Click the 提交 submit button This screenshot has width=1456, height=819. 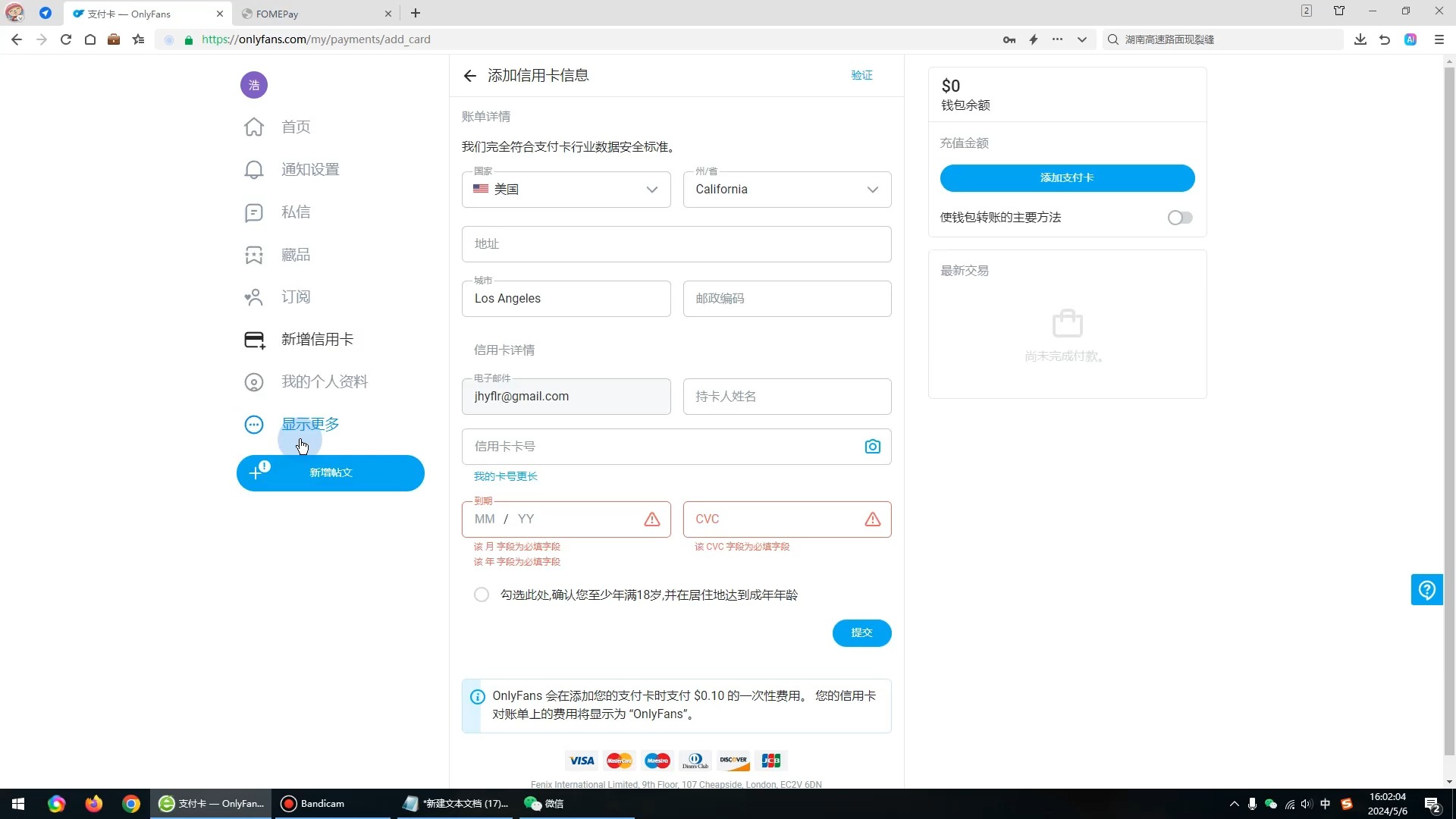tap(861, 633)
